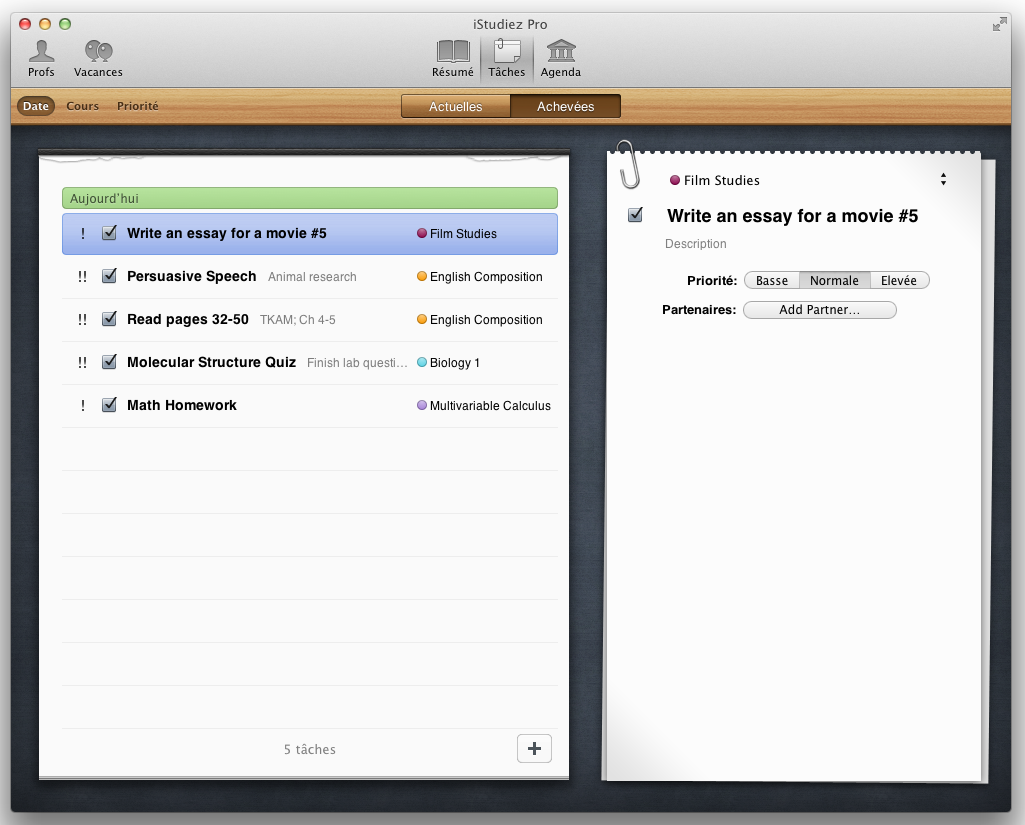Click the Biology 1 cyan color dot
Viewport: 1025px width, 825px height.
422,362
